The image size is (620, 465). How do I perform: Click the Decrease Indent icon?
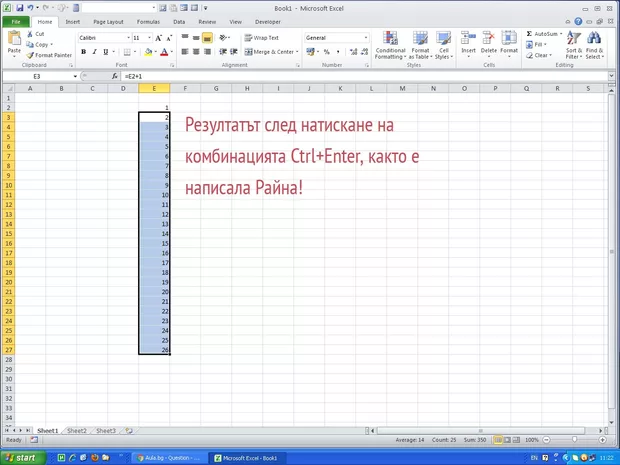[x=223, y=52]
